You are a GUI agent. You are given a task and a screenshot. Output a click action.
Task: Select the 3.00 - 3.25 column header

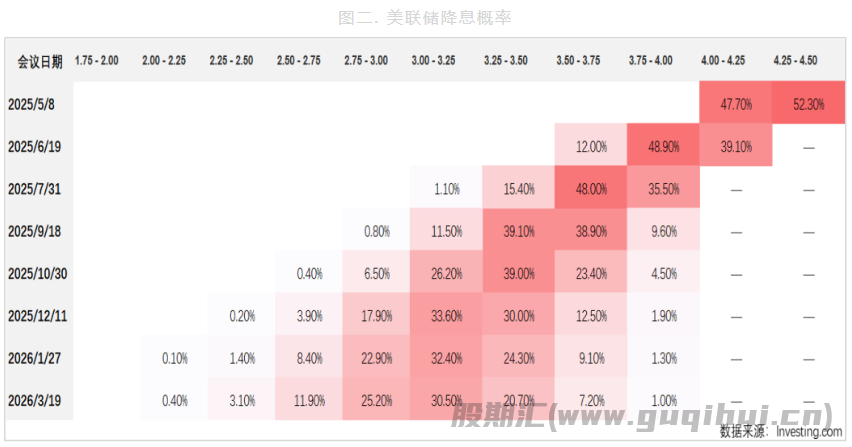point(433,61)
